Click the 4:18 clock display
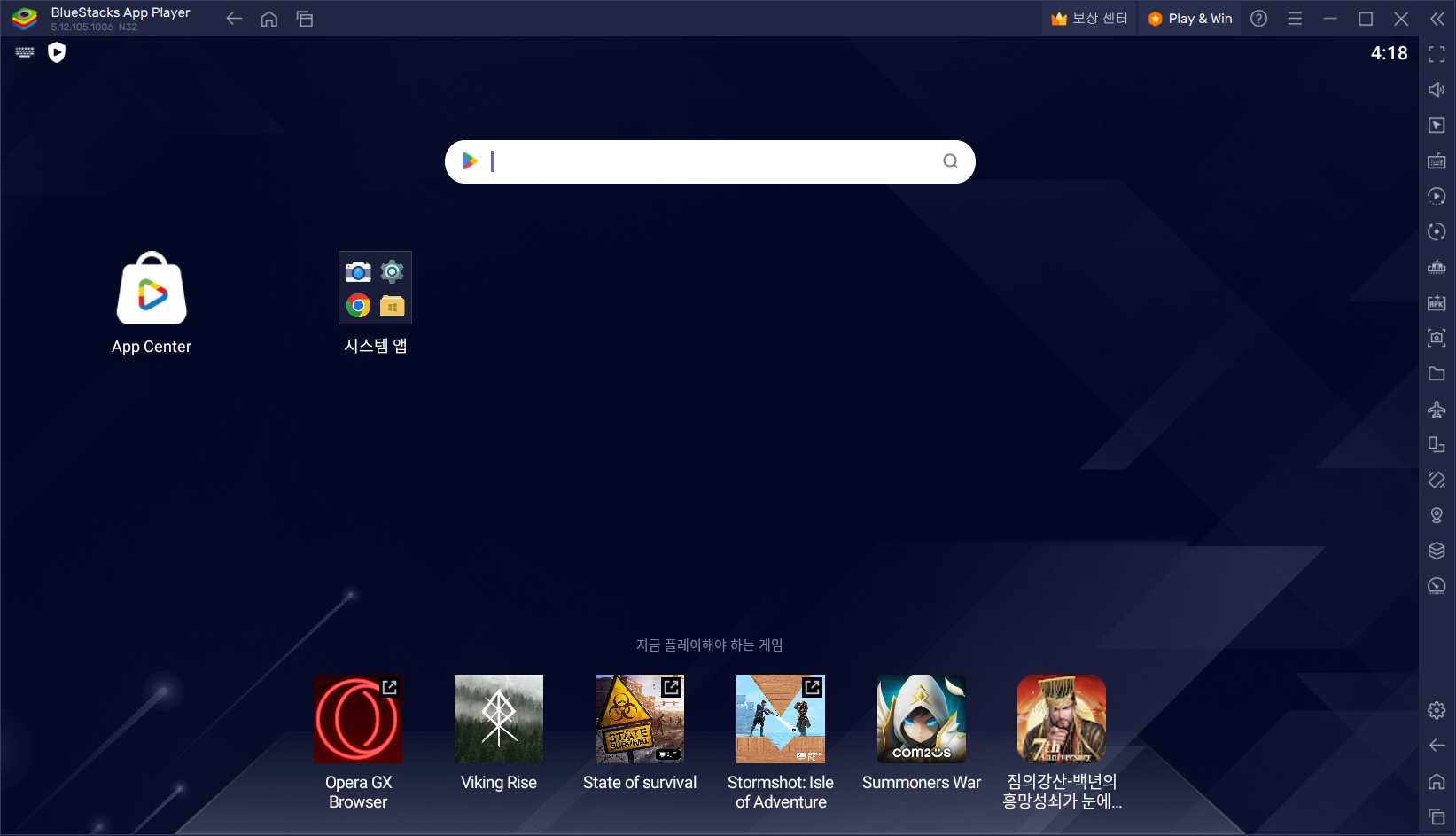This screenshot has width=1456, height=836. pyautogui.click(x=1389, y=53)
